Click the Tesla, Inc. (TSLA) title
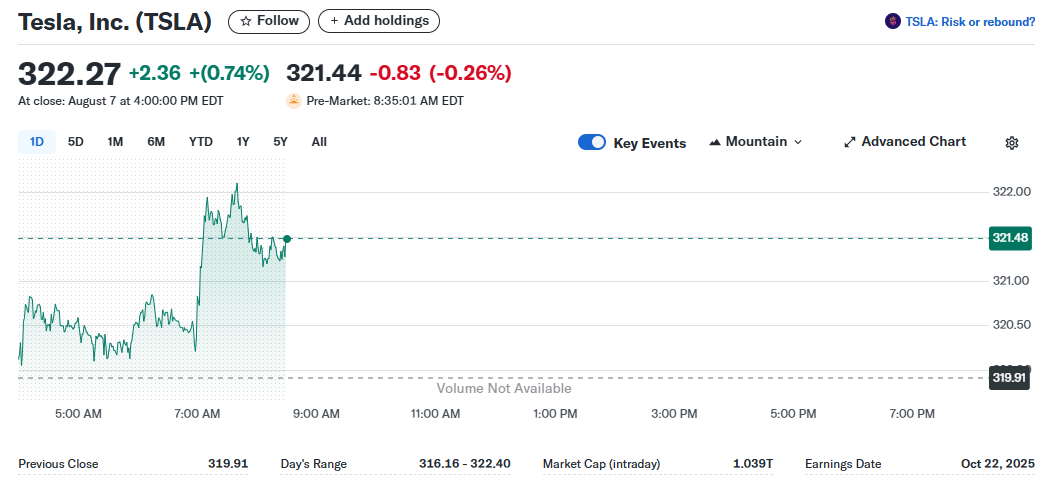 point(115,22)
